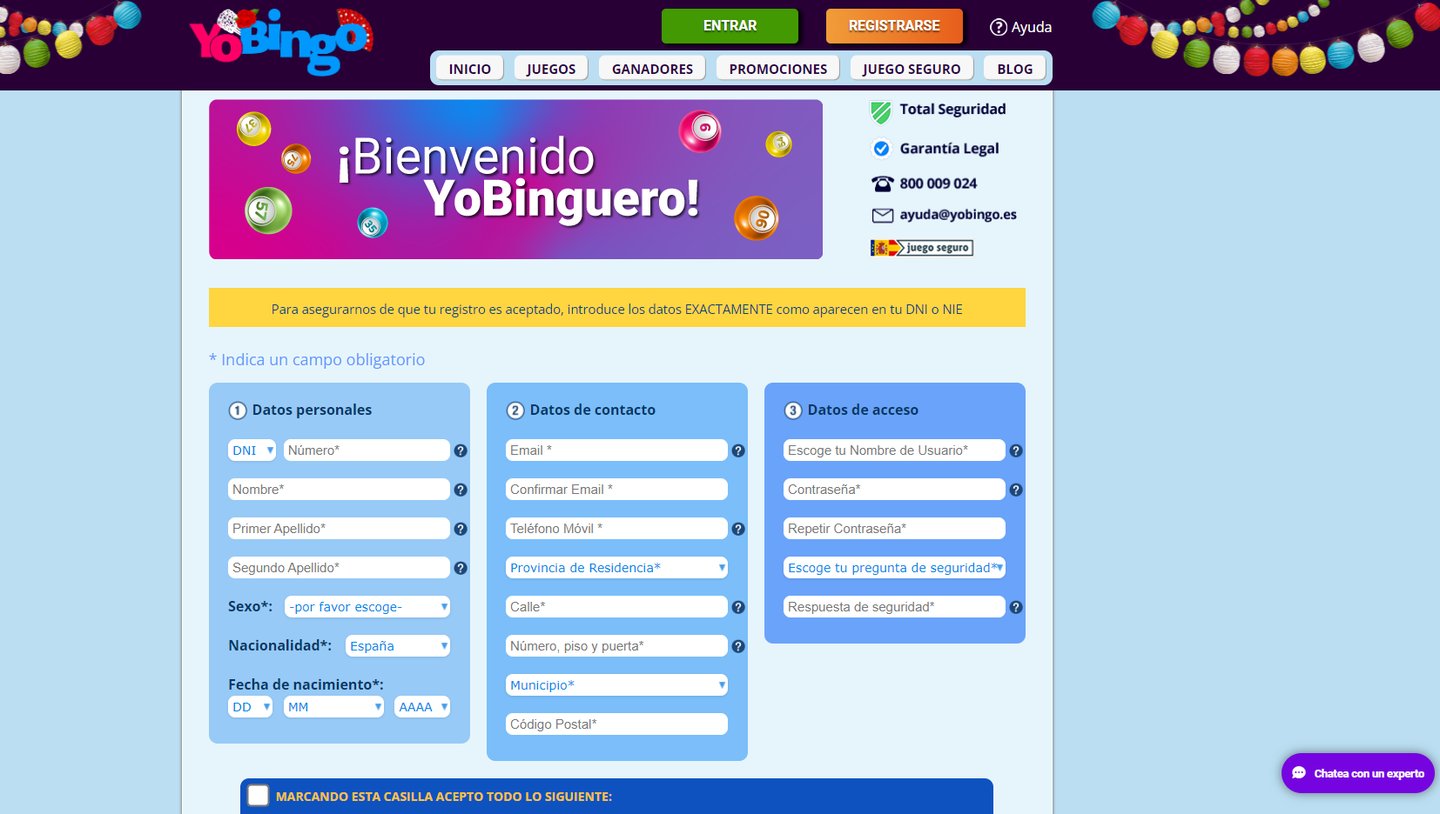Image resolution: width=1440 pixels, height=814 pixels.
Task: Expand the security question dropdown
Action: pyautogui.click(x=894, y=567)
